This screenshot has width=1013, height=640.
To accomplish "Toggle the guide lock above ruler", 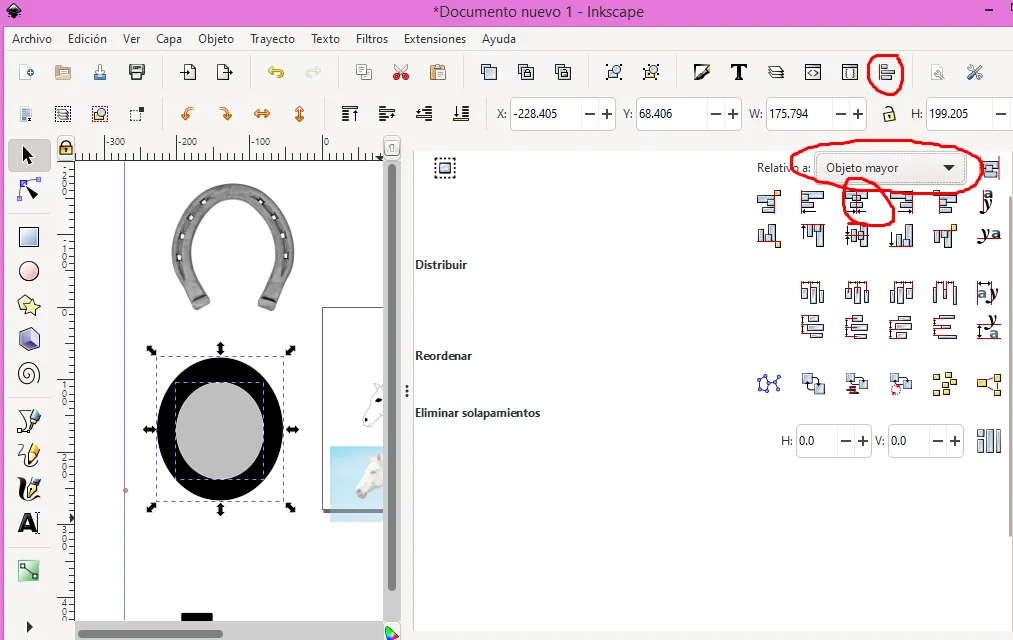I will click(65, 148).
